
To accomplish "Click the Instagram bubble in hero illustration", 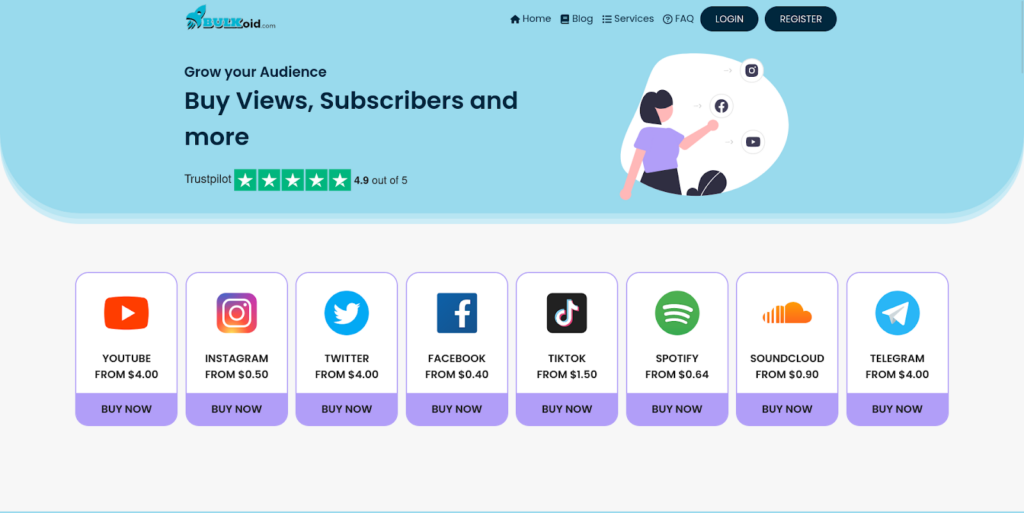I will pos(752,70).
